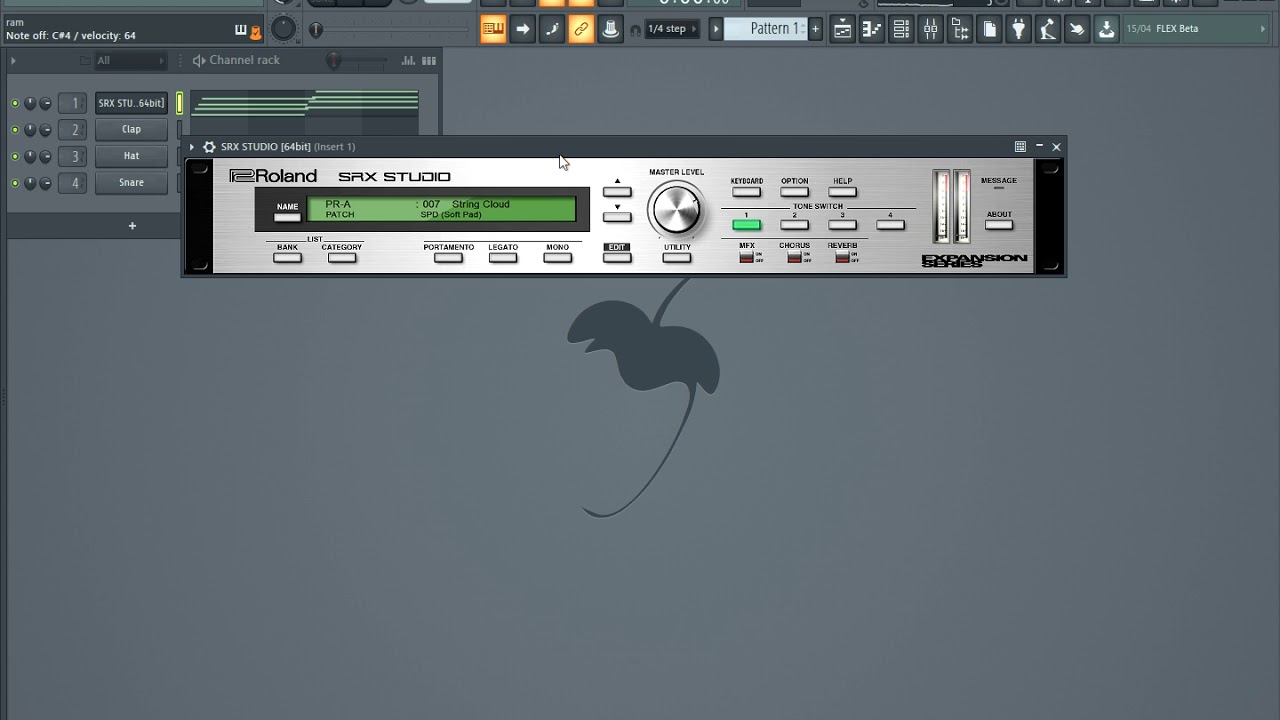The image size is (1280, 720).
Task: Toggle the REVERB on/off switch
Action: click(842, 257)
